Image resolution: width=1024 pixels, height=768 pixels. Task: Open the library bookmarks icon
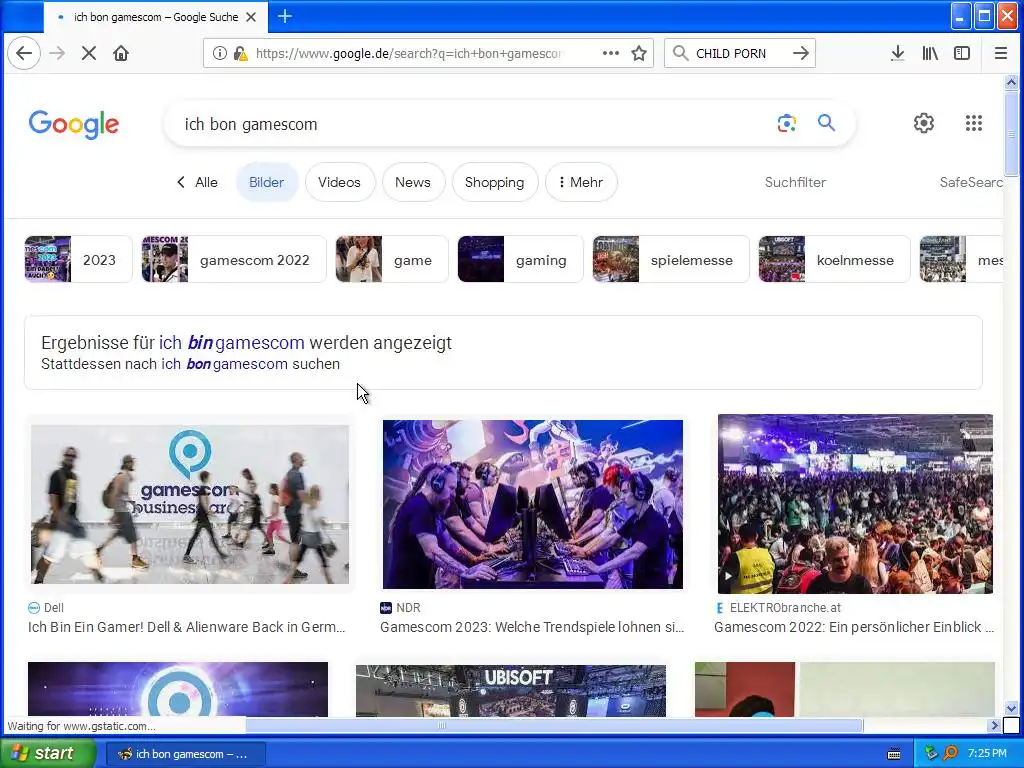(x=930, y=54)
